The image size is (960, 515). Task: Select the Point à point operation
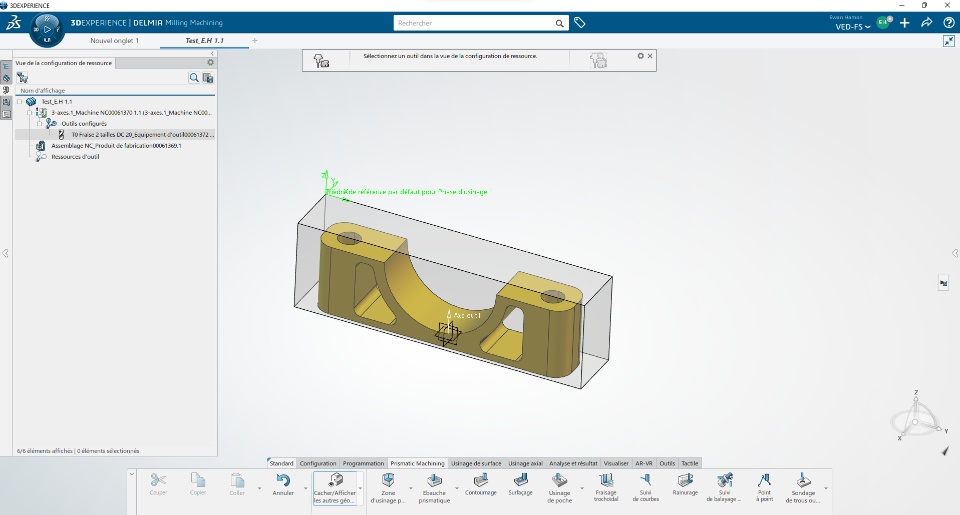(x=764, y=487)
